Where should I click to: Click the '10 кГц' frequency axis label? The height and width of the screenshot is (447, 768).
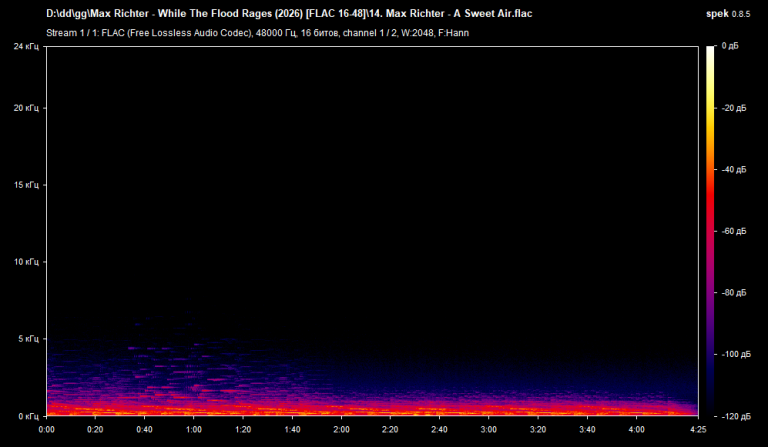point(26,261)
